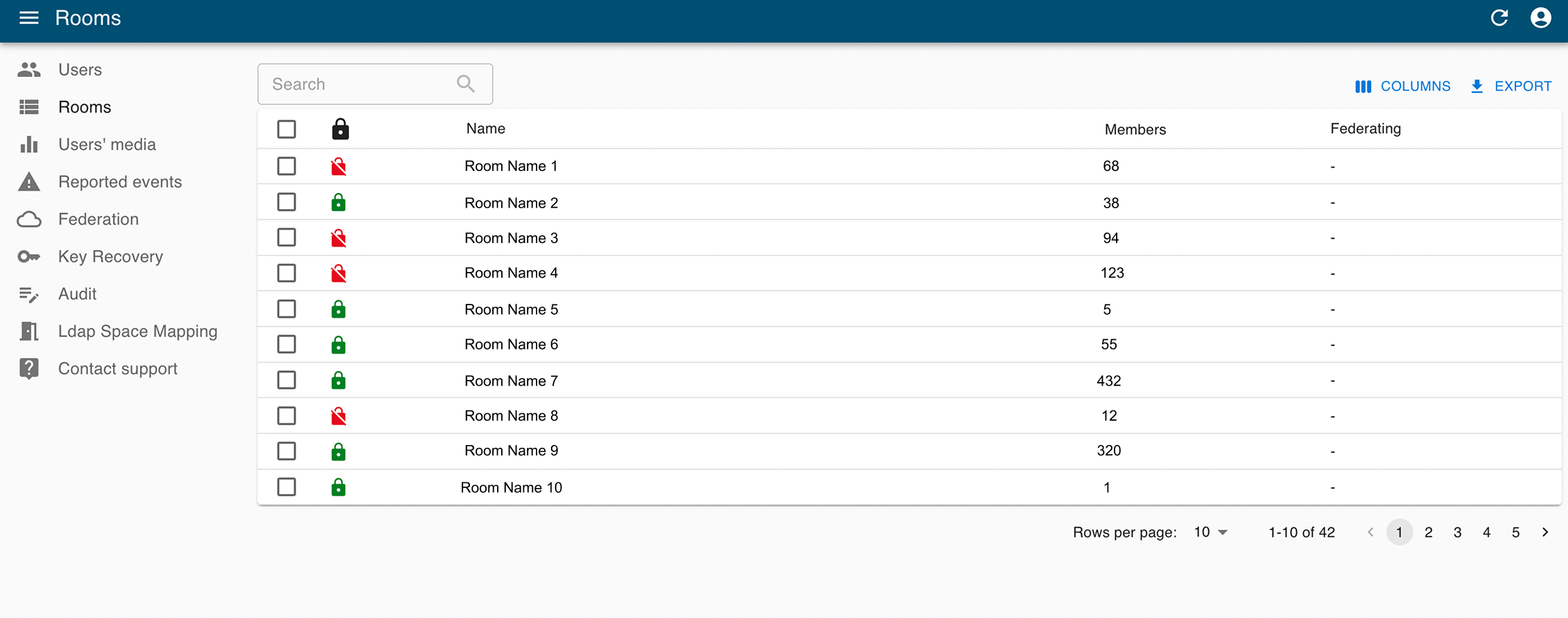Viewport: 1568px width, 618px height.
Task: Click the refresh icon in header
Action: coord(1499,18)
